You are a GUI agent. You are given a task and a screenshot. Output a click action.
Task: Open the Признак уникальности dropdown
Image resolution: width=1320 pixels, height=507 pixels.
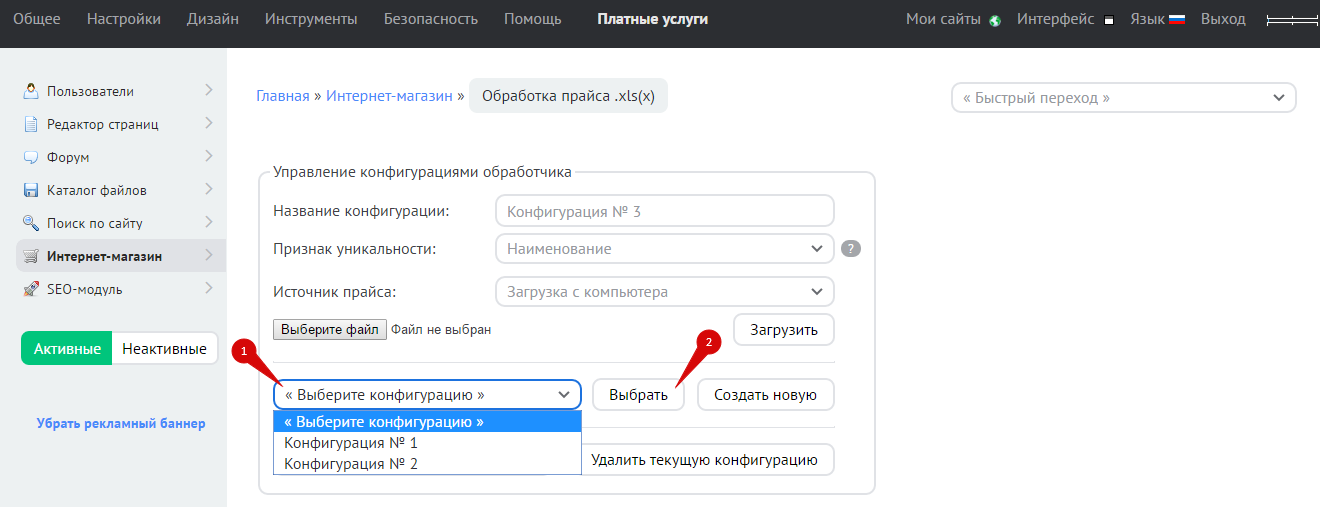[x=664, y=249]
